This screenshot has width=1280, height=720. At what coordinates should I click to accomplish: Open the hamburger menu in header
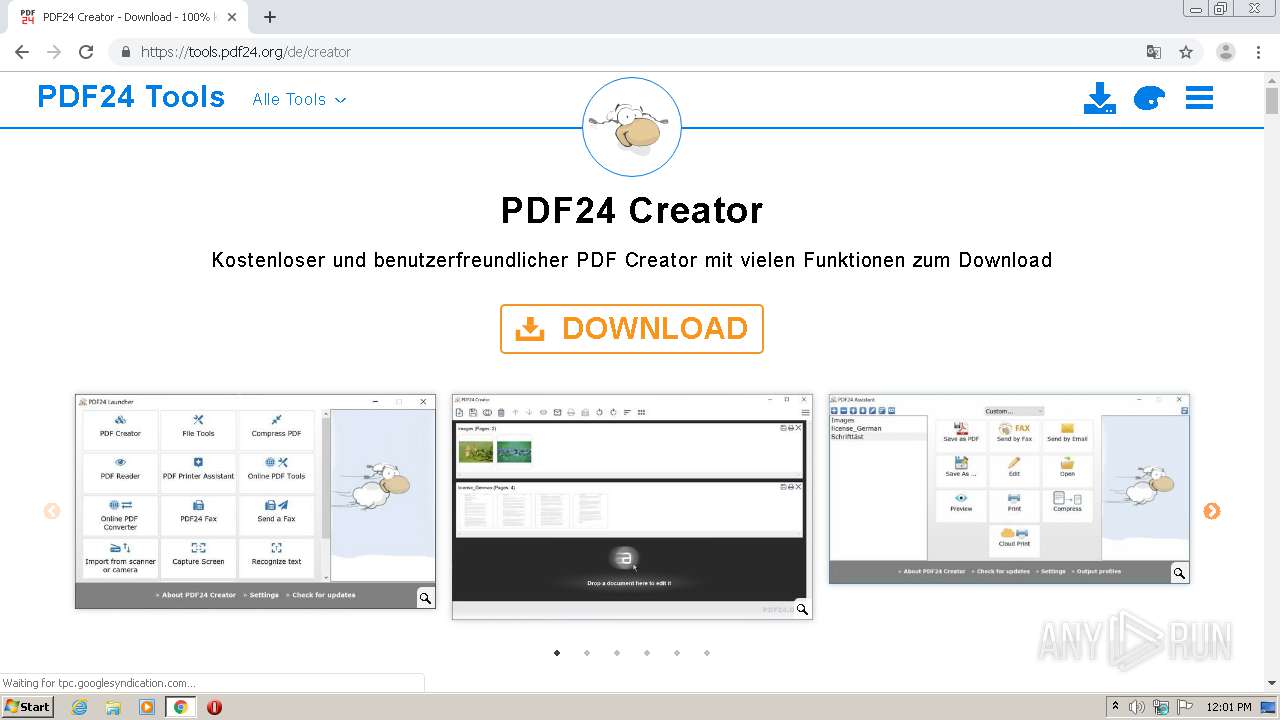tap(1199, 97)
